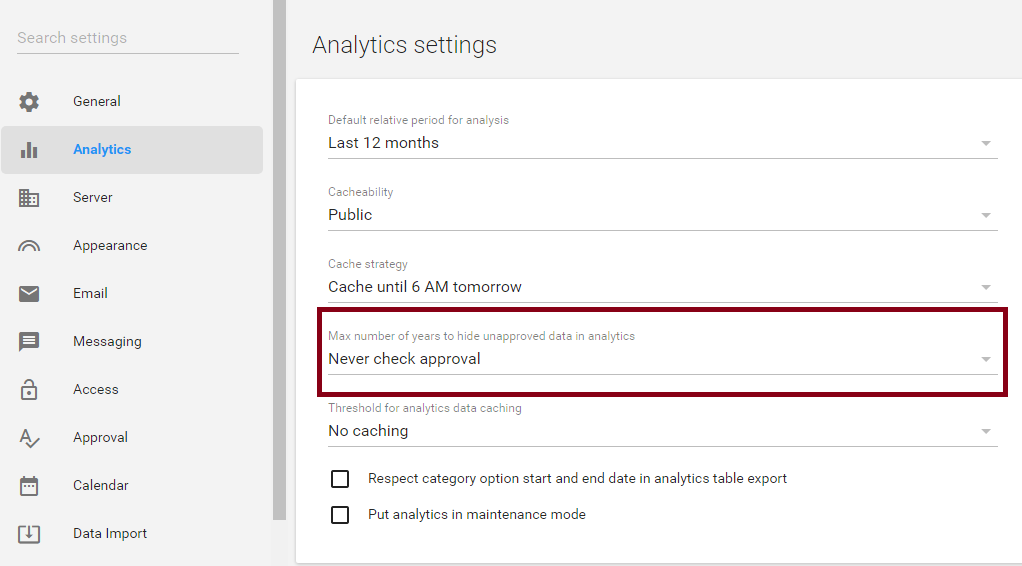1022x566 pixels.
Task: Click the Analytics bar chart icon
Action: 29,150
